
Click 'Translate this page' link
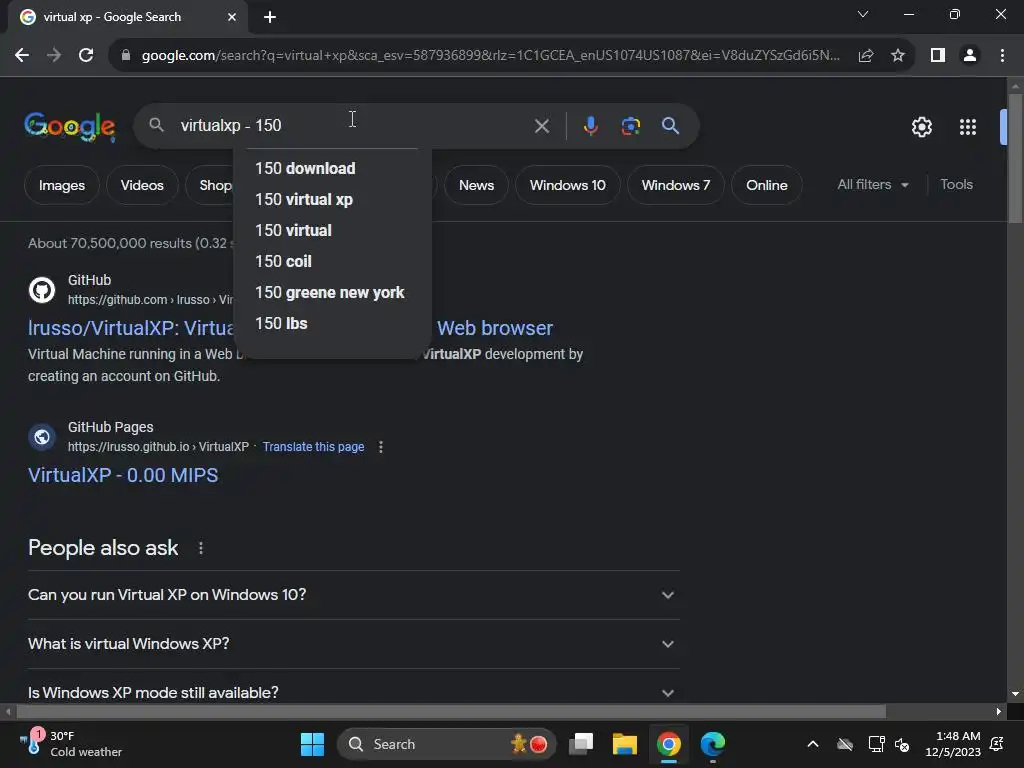coord(313,447)
